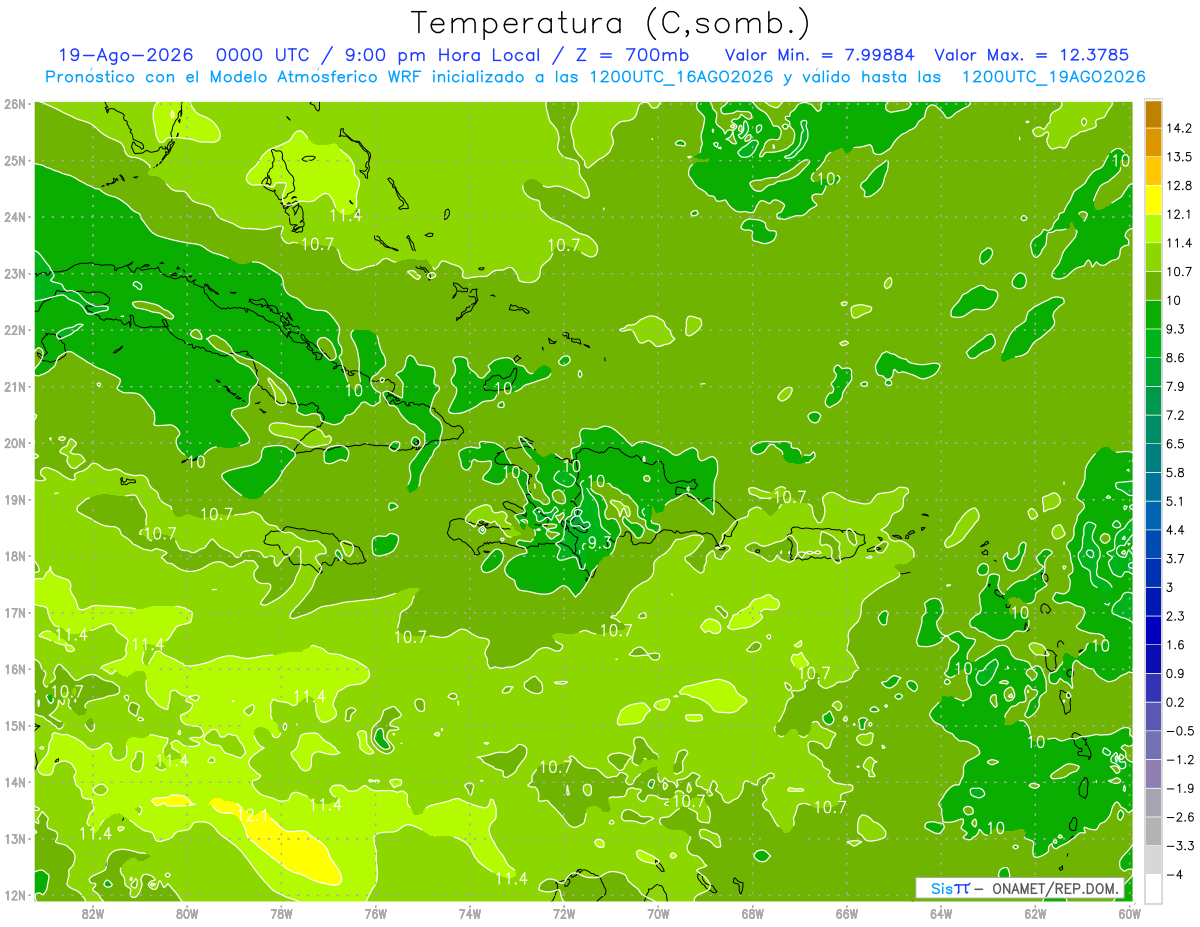Click the "64W" longitude axis label
Image resolution: width=1200 pixels, height=927 pixels.
941,913
